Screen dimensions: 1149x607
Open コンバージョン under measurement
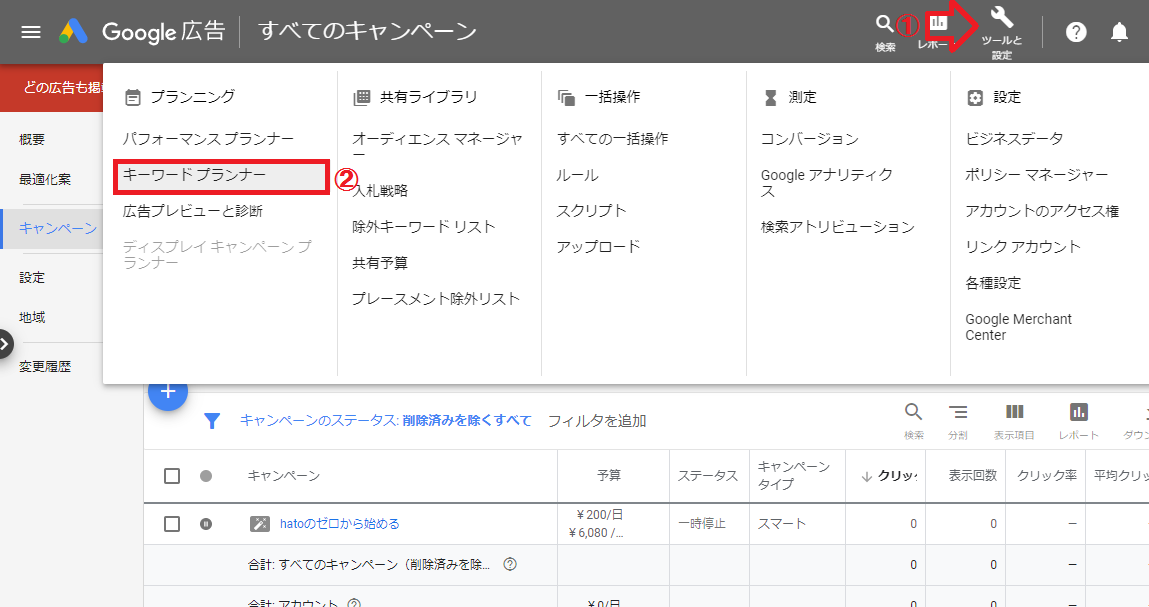[809, 139]
